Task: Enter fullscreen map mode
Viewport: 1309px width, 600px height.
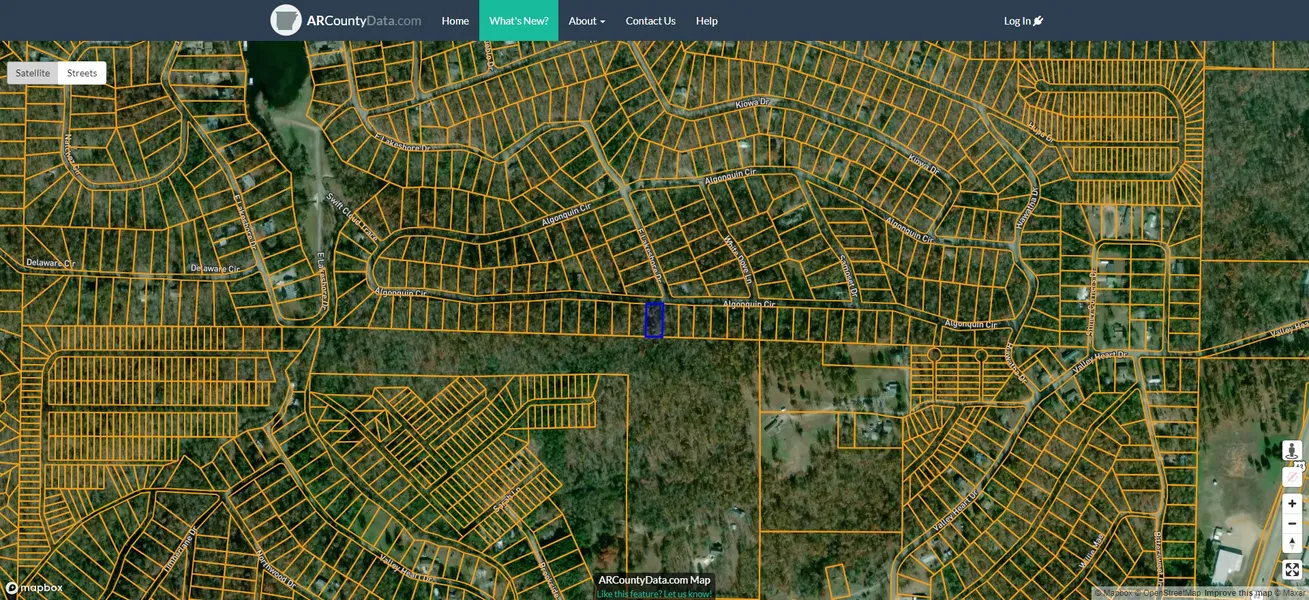Action: (x=1292, y=570)
